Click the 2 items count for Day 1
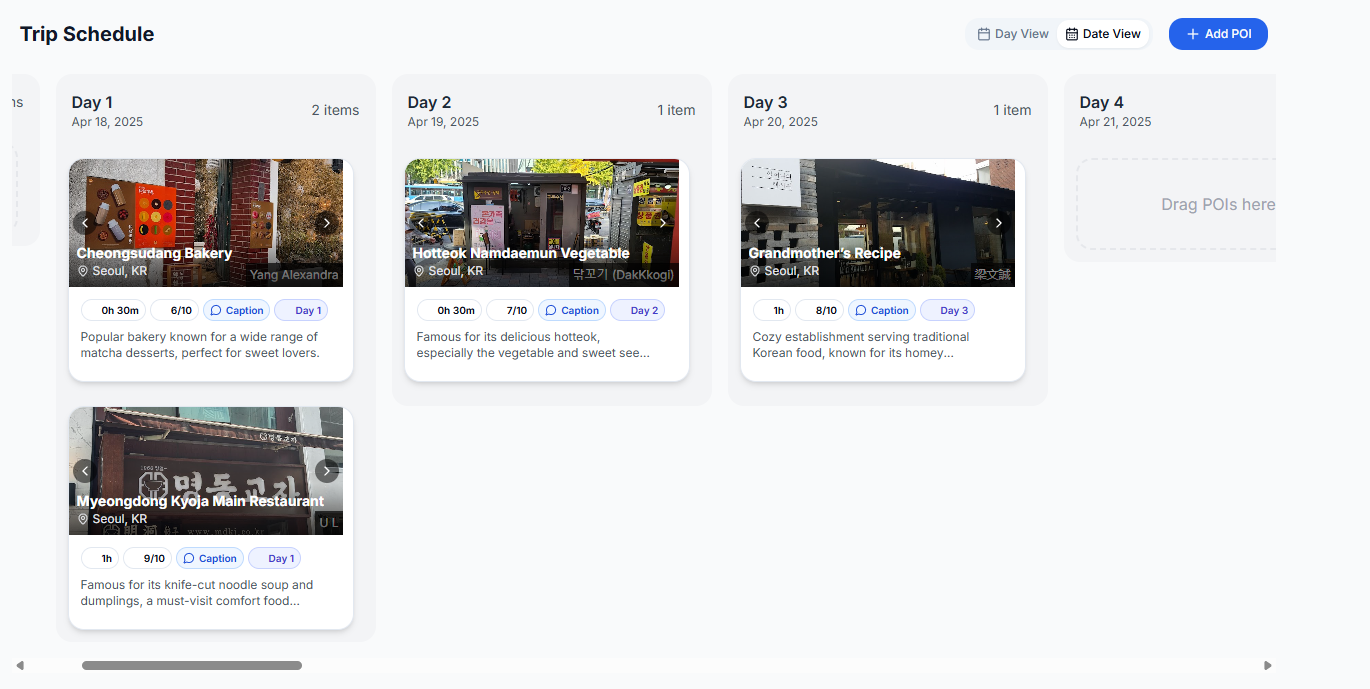1370x689 pixels. [x=335, y=110]
